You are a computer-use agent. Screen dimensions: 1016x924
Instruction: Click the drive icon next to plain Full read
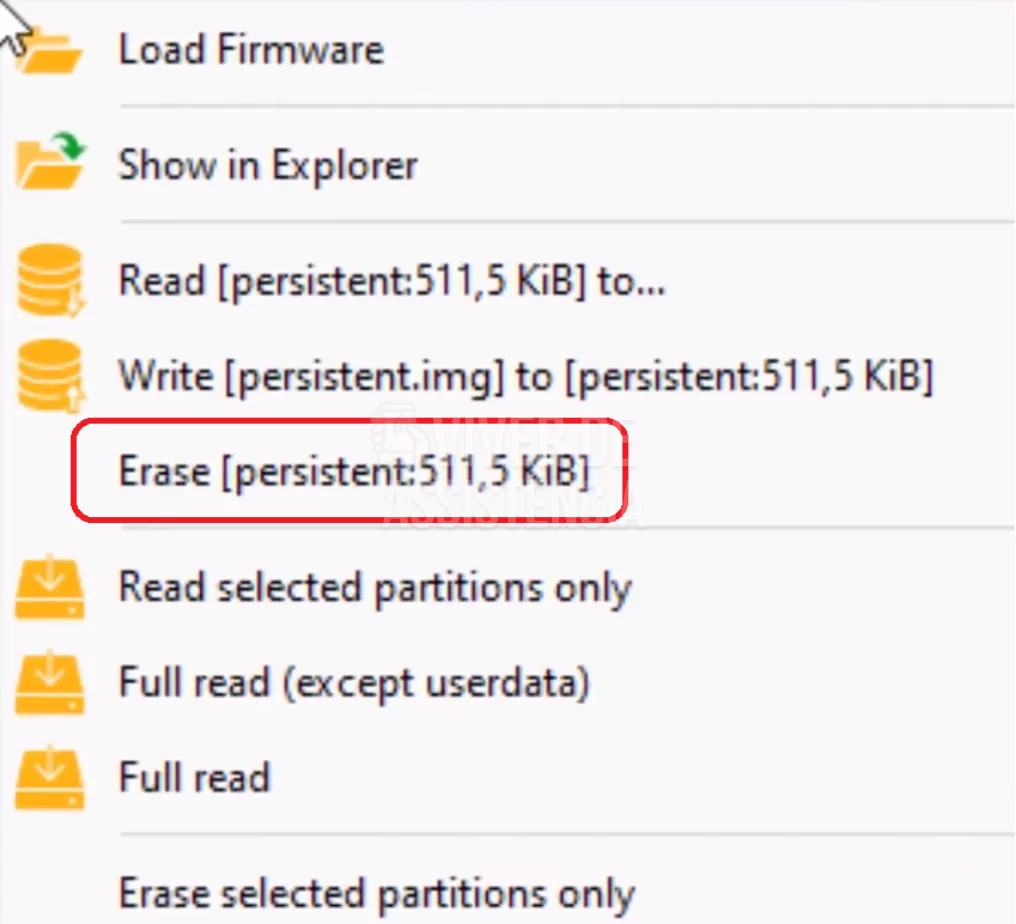[x=50, y=776]
